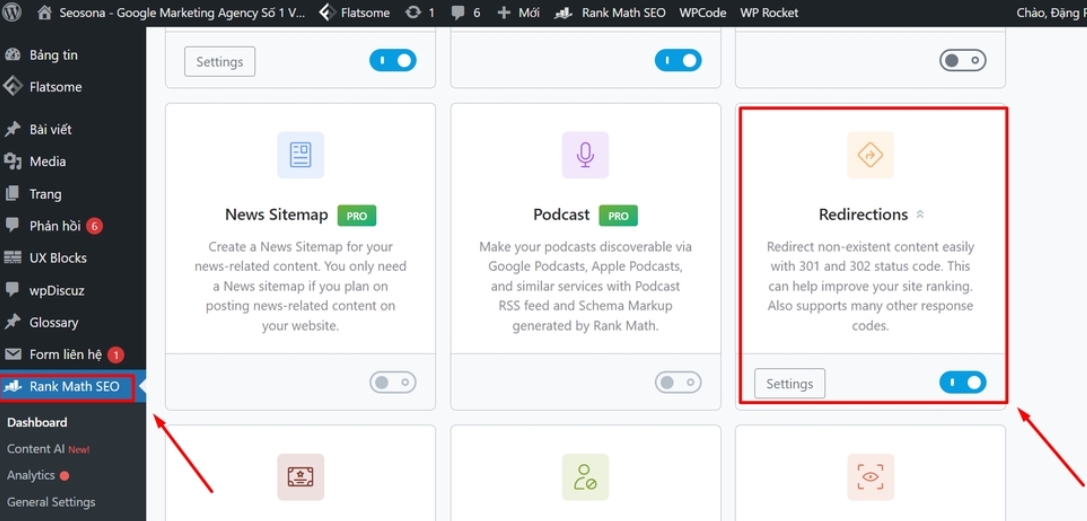Click the PRO badge beside News Sitemap

356,215
